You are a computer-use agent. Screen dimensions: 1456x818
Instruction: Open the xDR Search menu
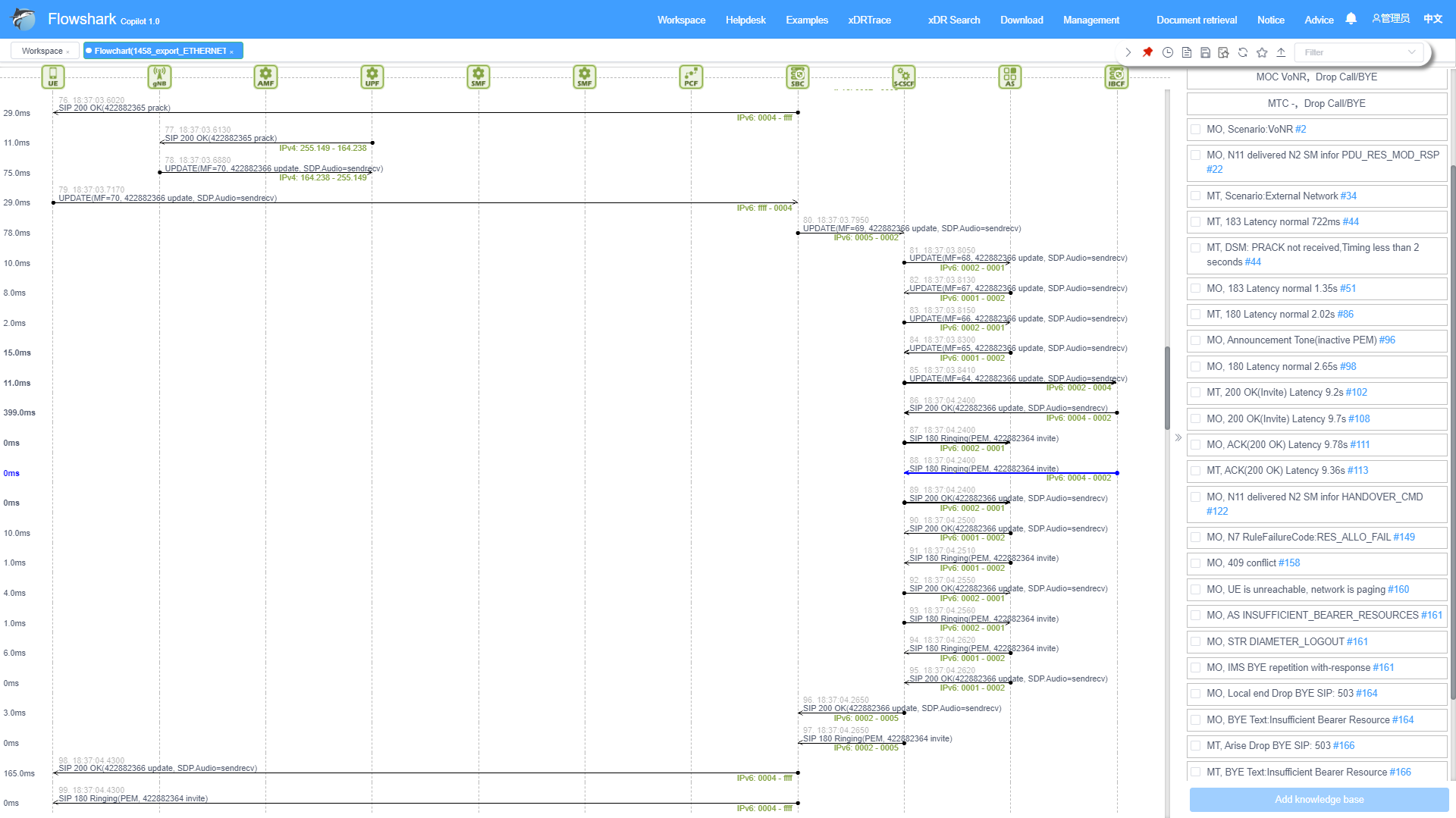point(953,20)
